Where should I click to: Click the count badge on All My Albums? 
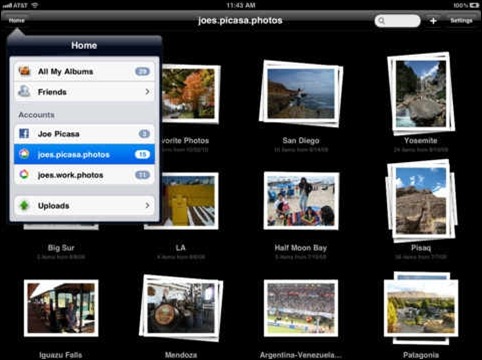pos(143,71)
